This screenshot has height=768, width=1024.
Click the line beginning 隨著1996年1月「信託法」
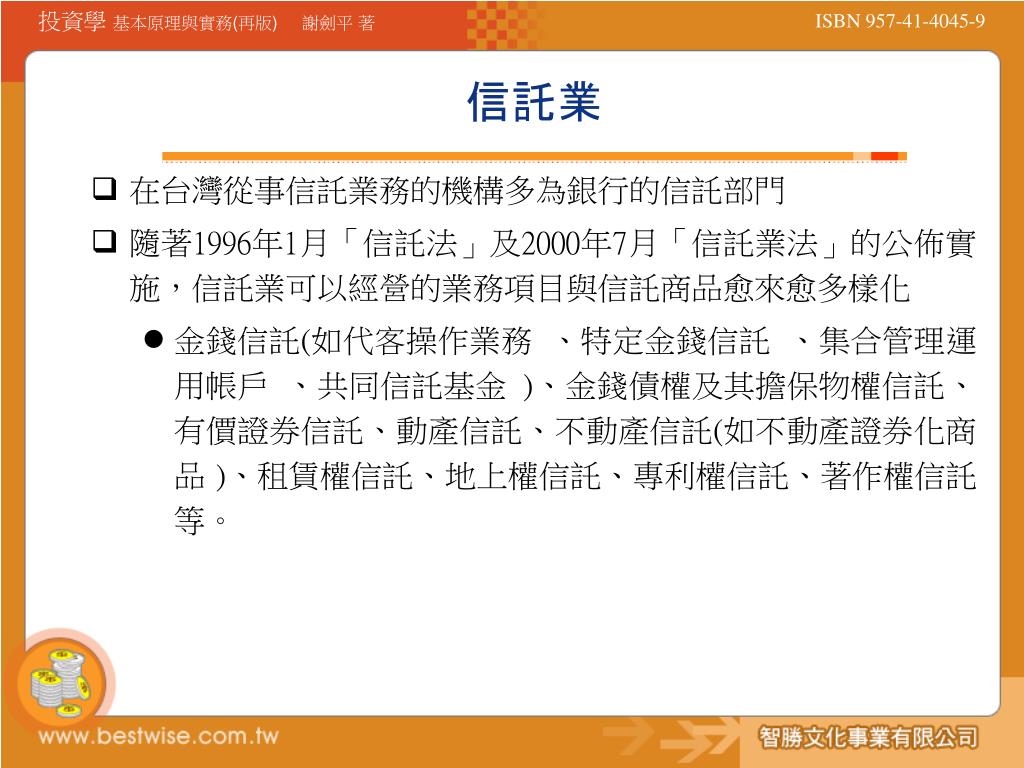tap(552, 244)
